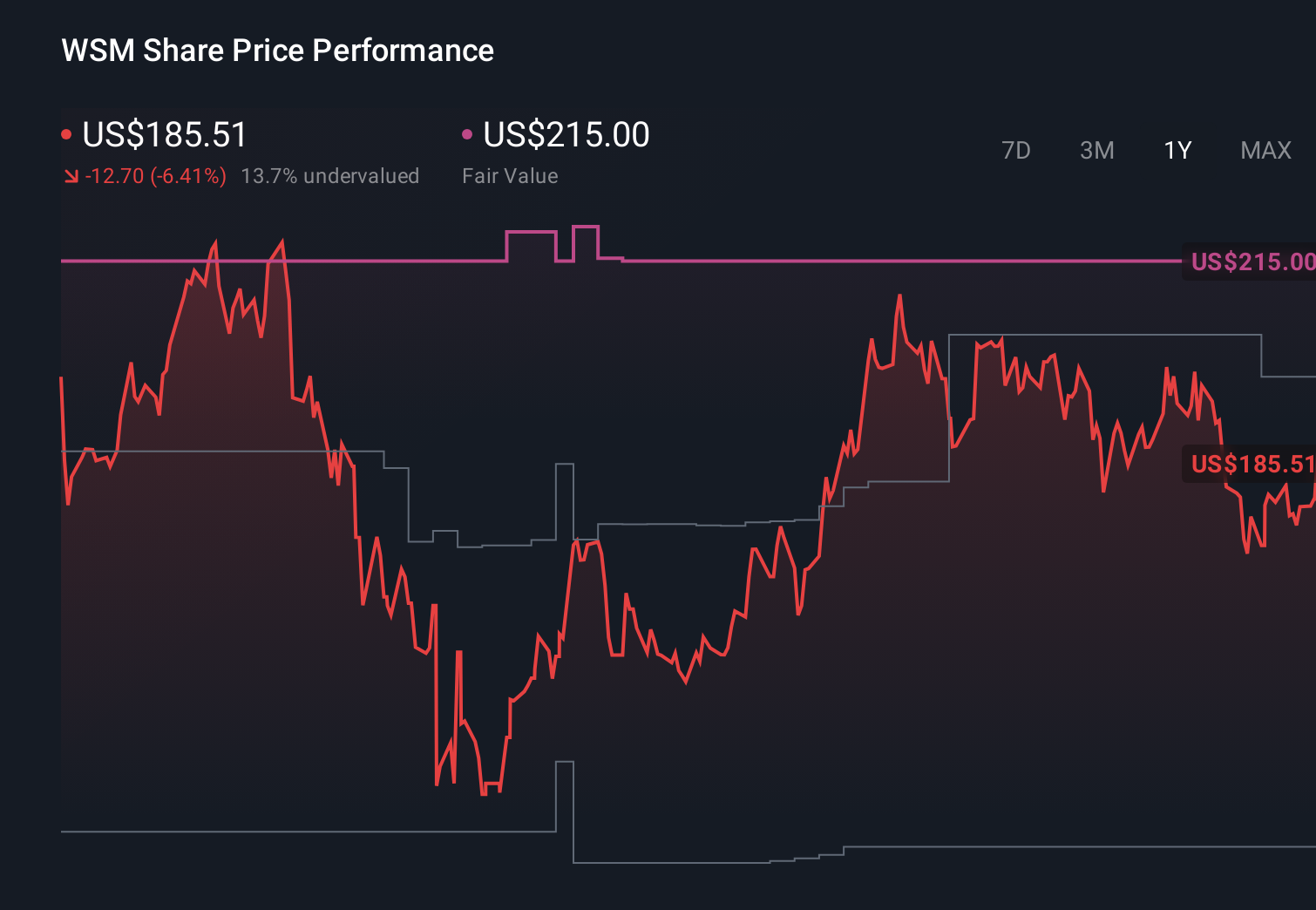Select the US$185.51 price tag on the right

point(1252,465)
